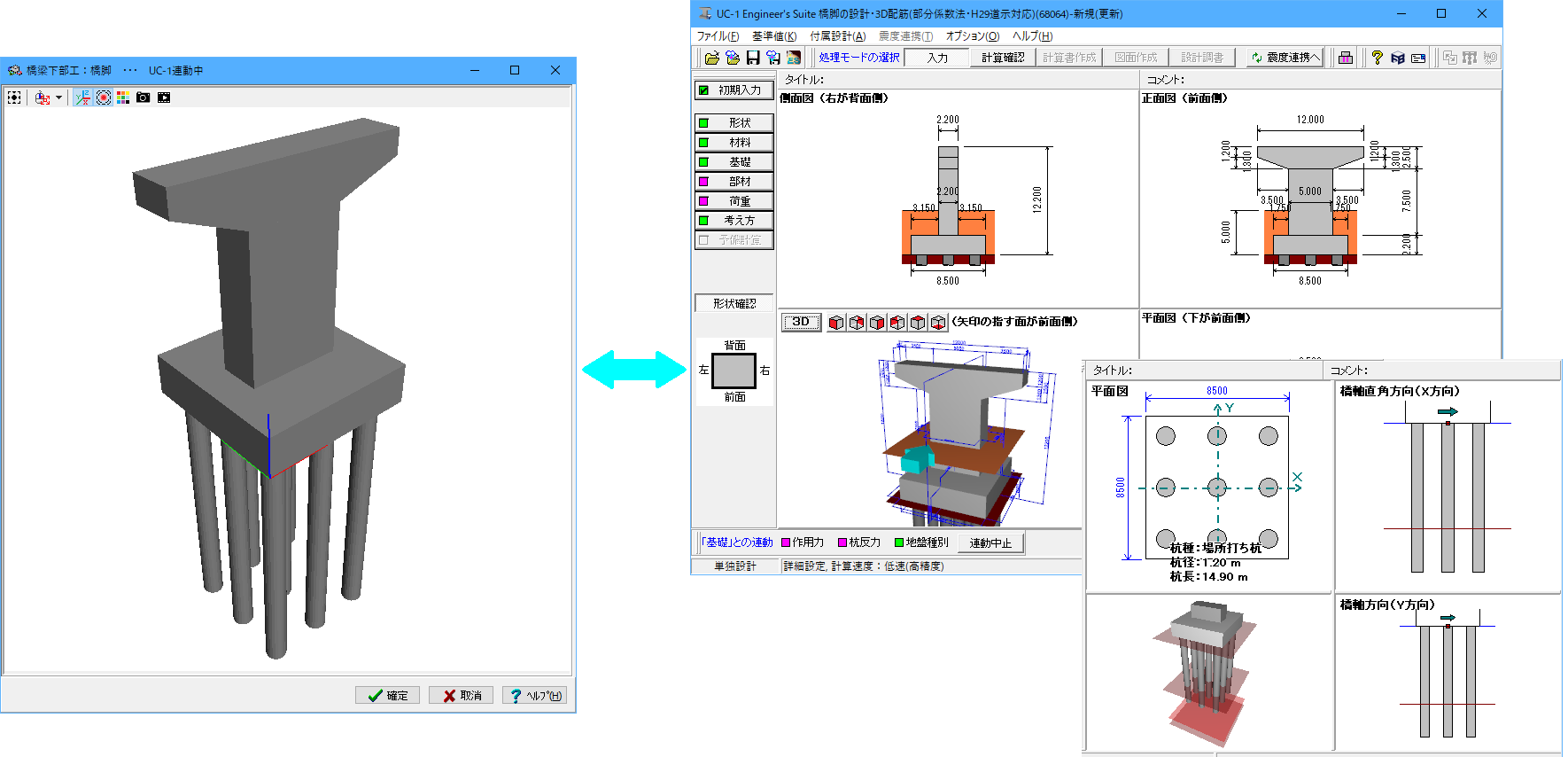Click the second open-sample folder icon
This screenshot has height=757, width=1568.
coord(732,58)
